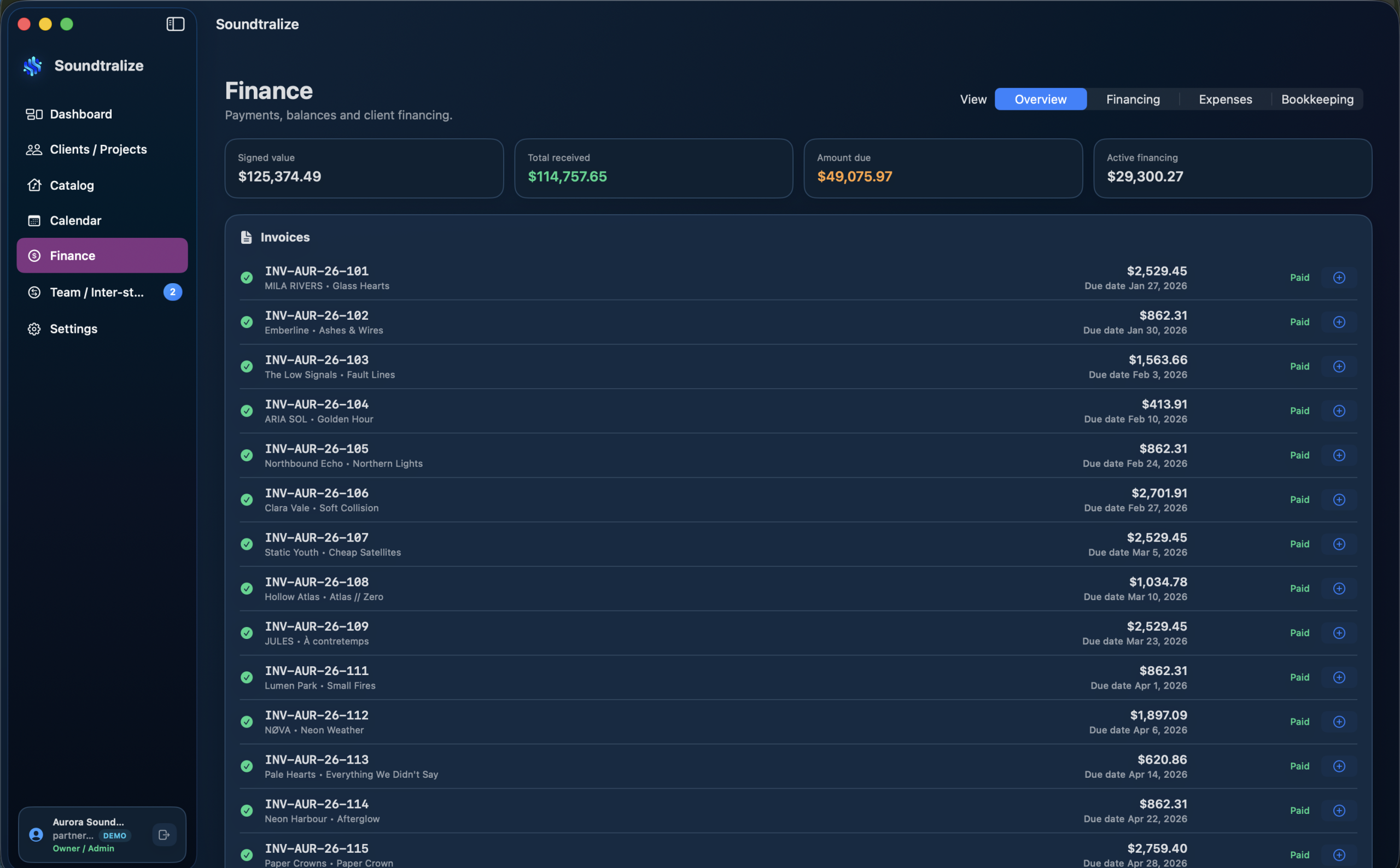Toggle the sidebar collapse icon
The width and height of the screenshot is (1400, 868).
tap(175, 24)
